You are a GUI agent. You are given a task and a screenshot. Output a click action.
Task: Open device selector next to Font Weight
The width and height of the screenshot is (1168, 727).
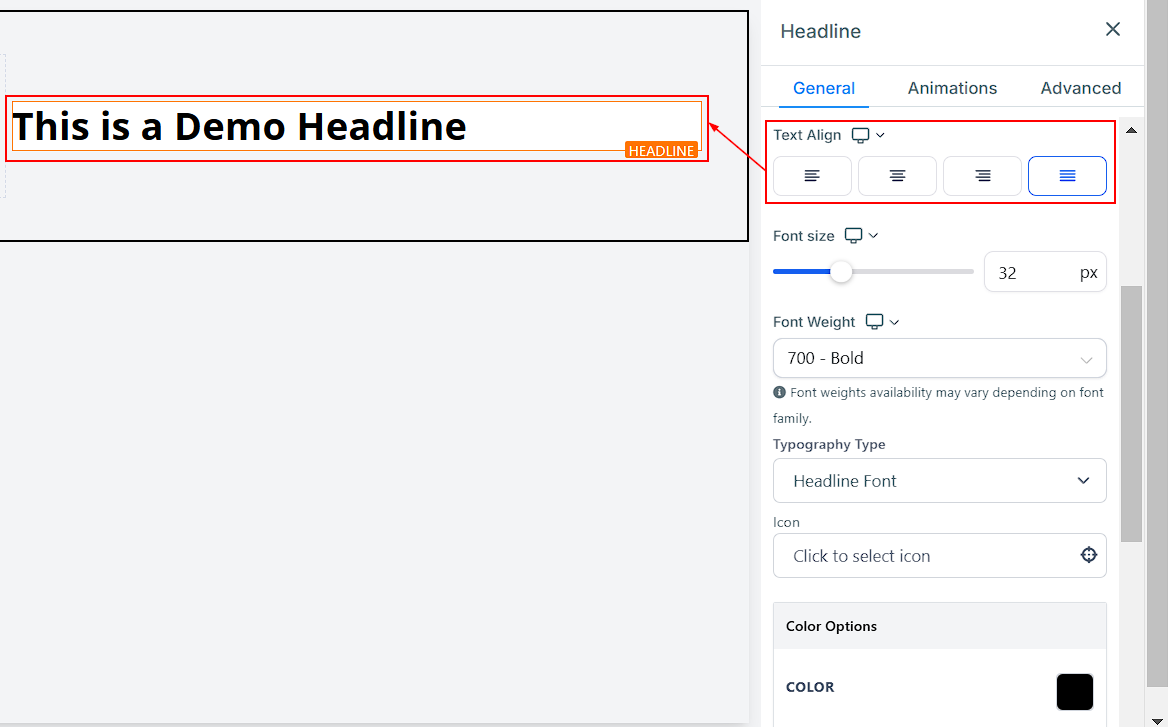pyautogui.click(x=882, y=322)
